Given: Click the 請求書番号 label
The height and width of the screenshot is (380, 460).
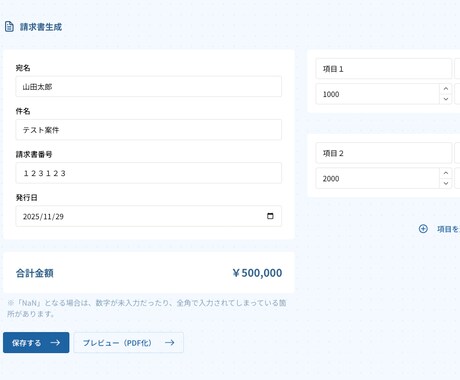Looking at the screenshot, I should 34,154.
